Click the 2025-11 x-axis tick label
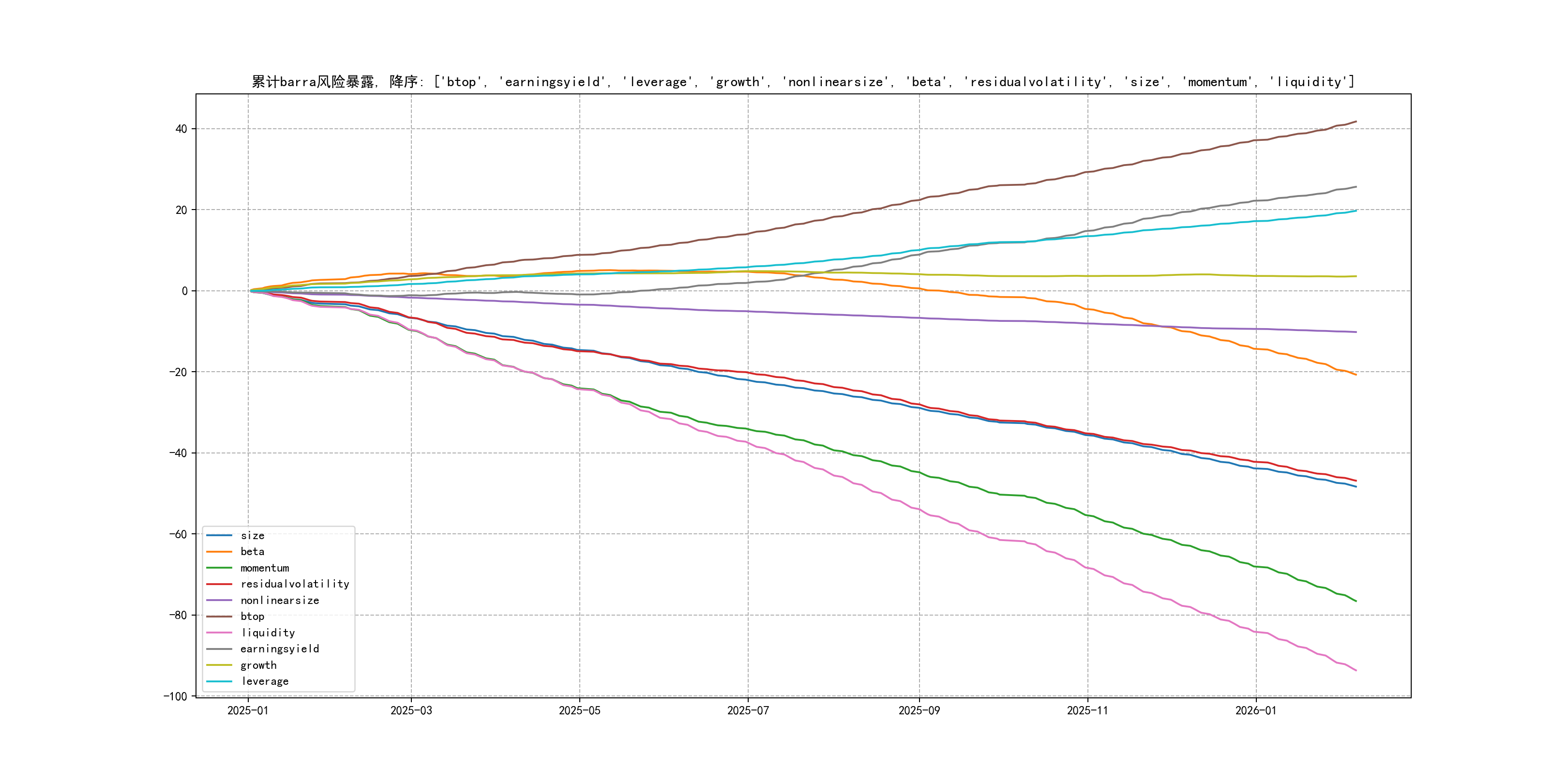Image resolution: width=1568 pixels, height=784 pixels. click(x=1087, y=710)
